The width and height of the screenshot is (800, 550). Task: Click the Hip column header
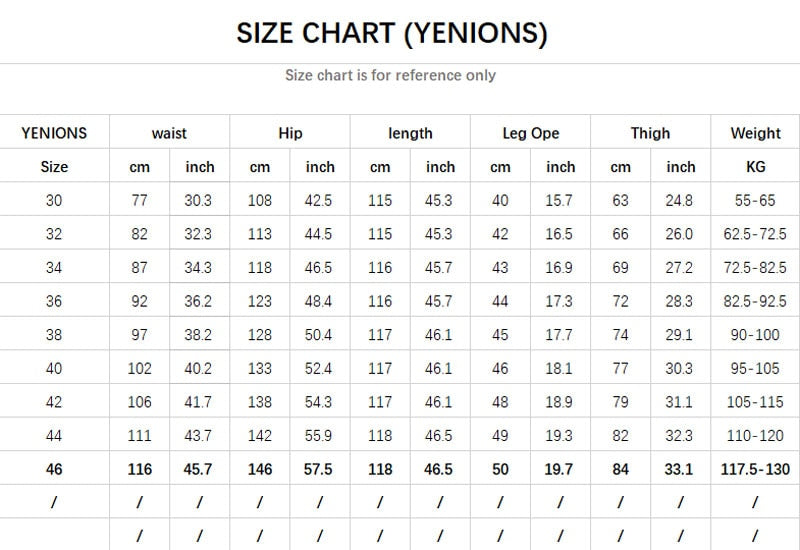pyautogui.click(x=290, y=133)
